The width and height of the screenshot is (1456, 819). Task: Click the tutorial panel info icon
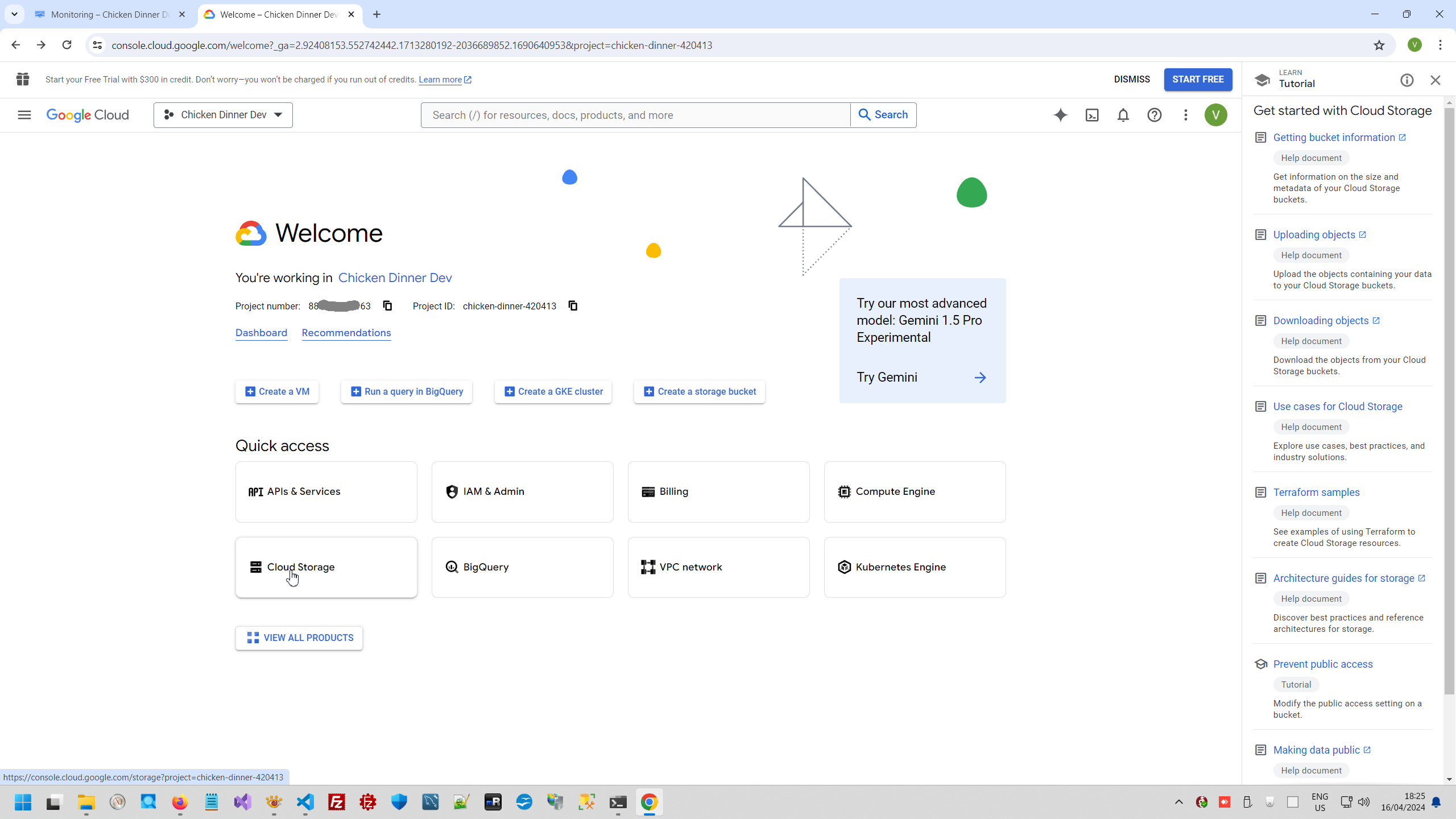click(x=1407, y=80)
